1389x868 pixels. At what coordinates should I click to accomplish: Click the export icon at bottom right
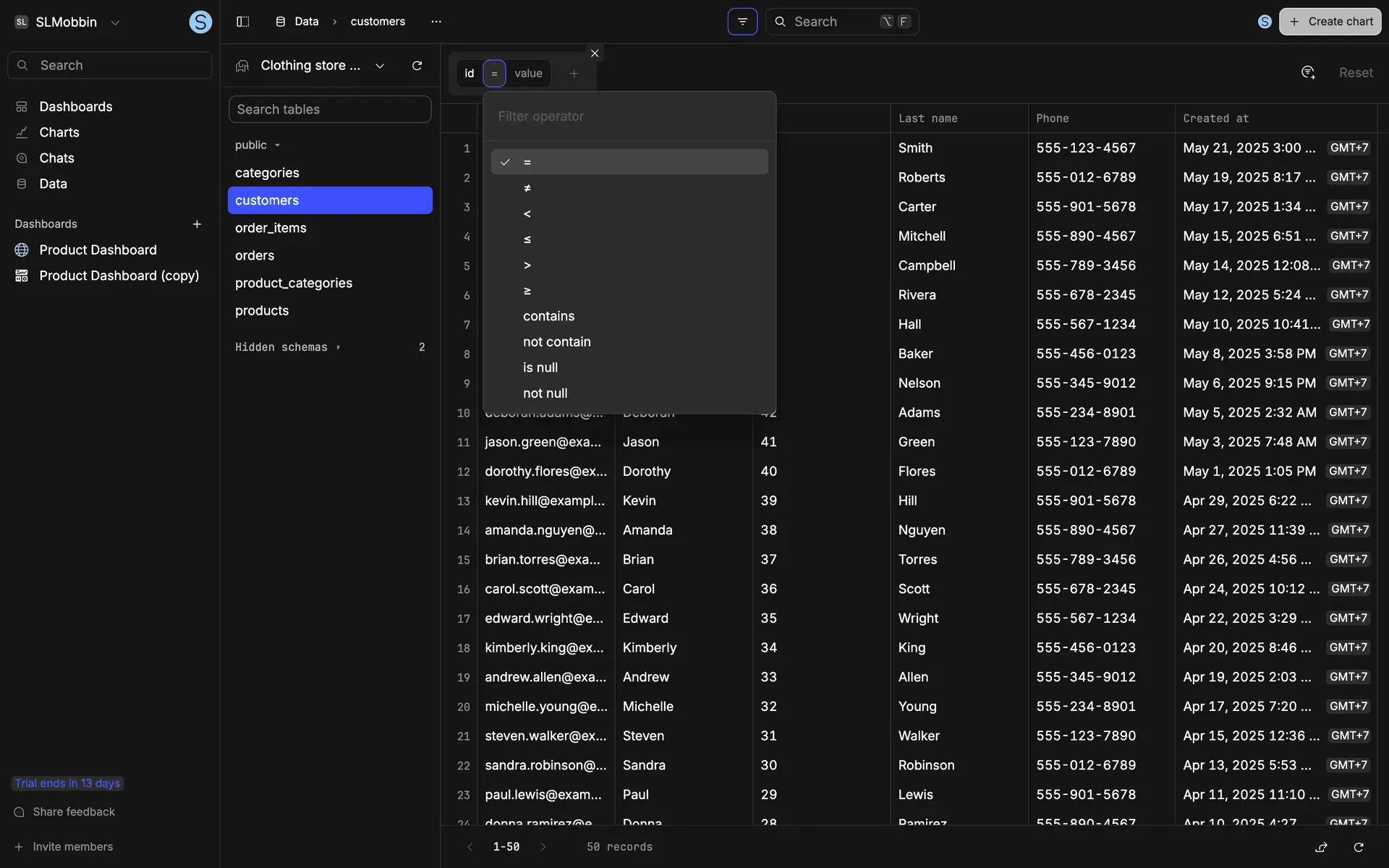click(x=1321, y=847)
